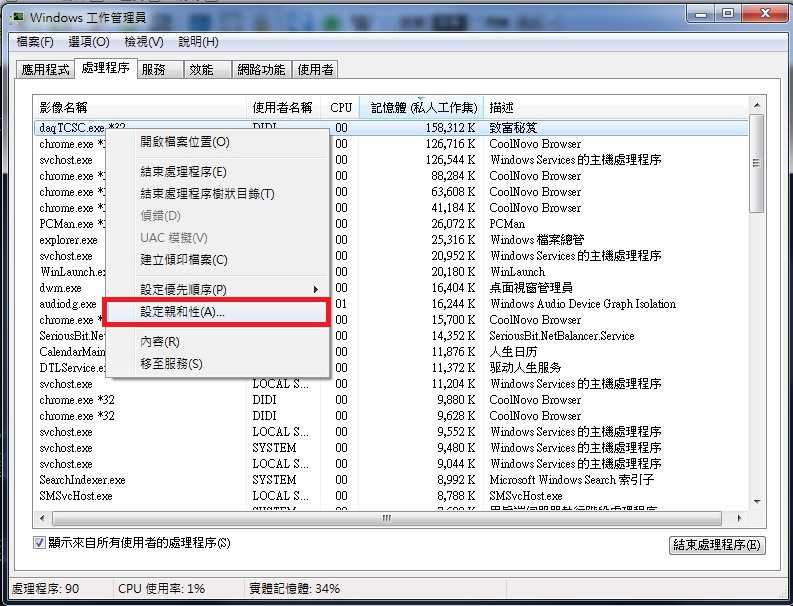Select the audiodg.exe process row
Viewport: 793px width, 606px height.
click(x=391, y=304)
